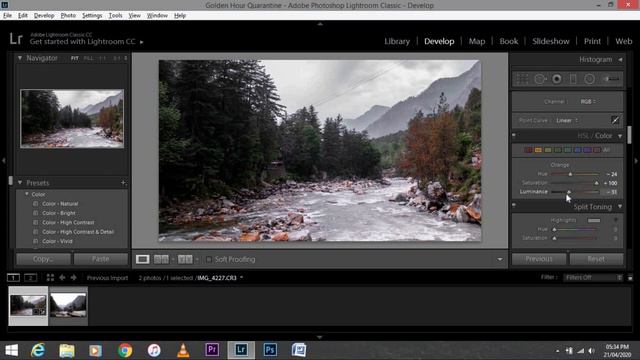Open File Explorer from taskbar
Viewport: 640px width, 360px height.
67,350
